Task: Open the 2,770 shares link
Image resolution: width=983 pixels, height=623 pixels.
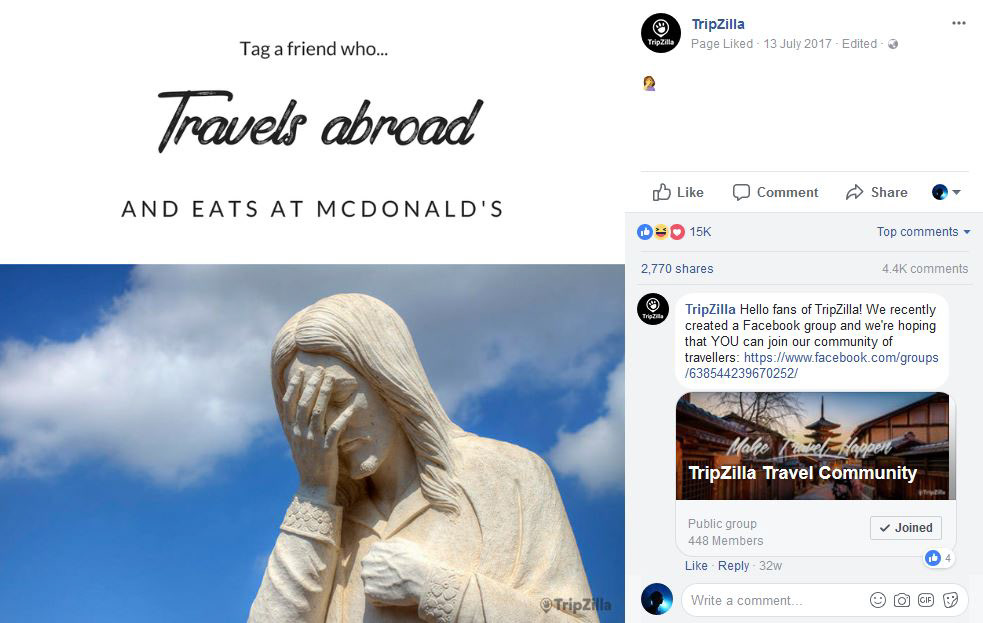Action: pyautogui.click(x=677, y=269)
